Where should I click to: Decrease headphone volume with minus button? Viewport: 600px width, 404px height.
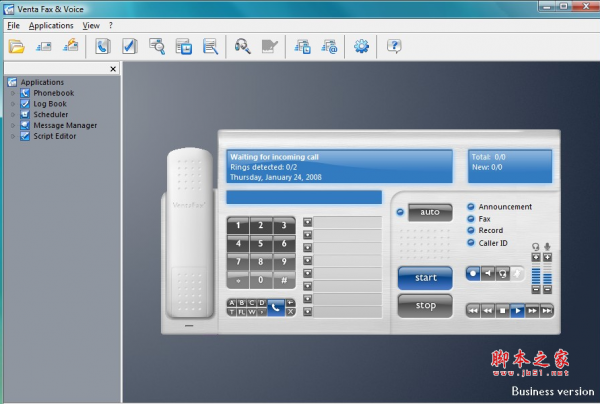536,290
